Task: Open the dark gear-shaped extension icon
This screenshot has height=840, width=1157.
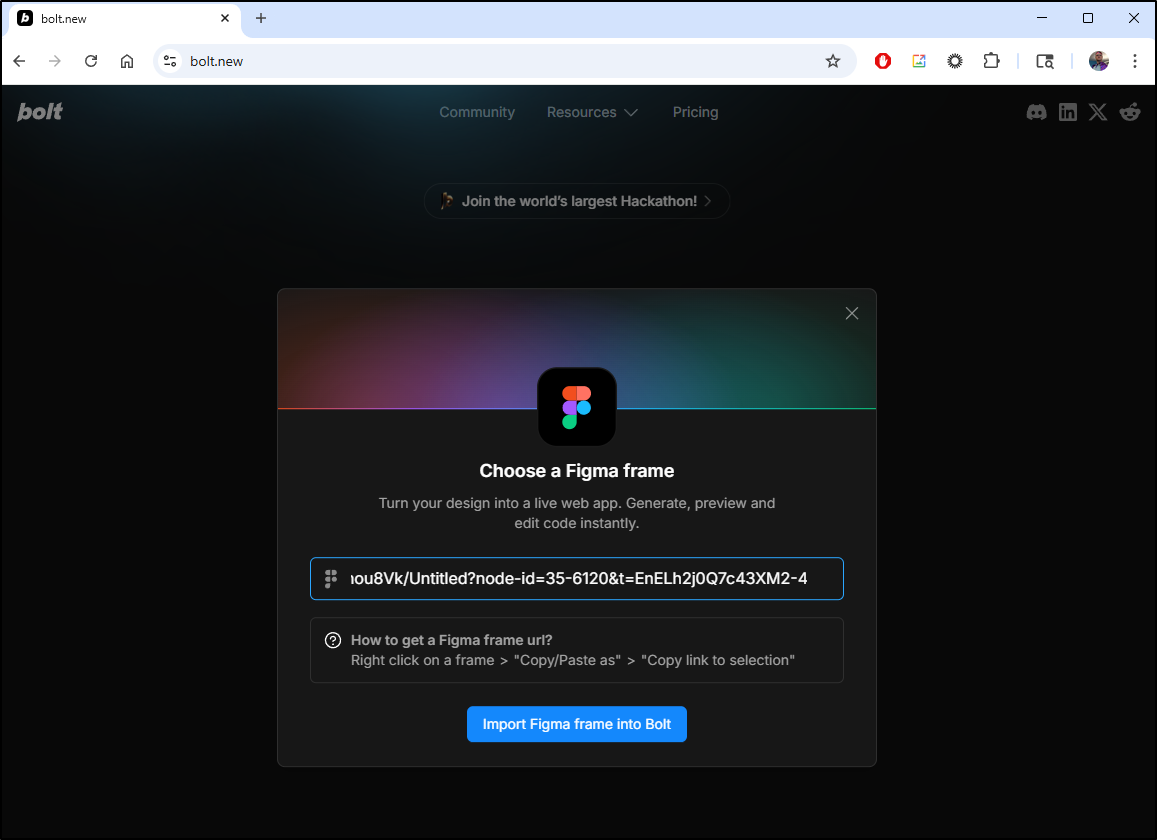Action: pos(955,61)
